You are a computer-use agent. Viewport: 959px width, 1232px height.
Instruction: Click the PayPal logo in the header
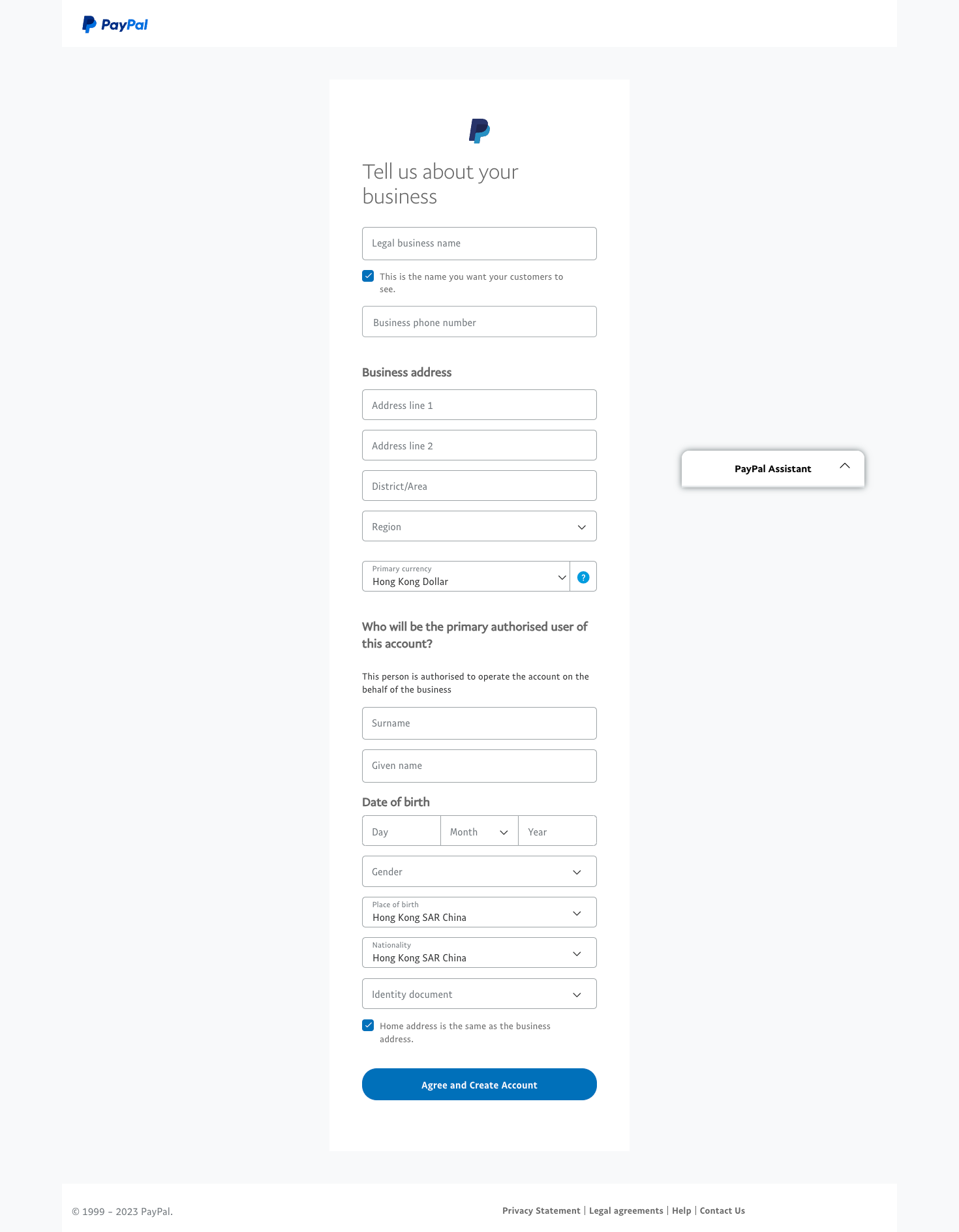115,25
